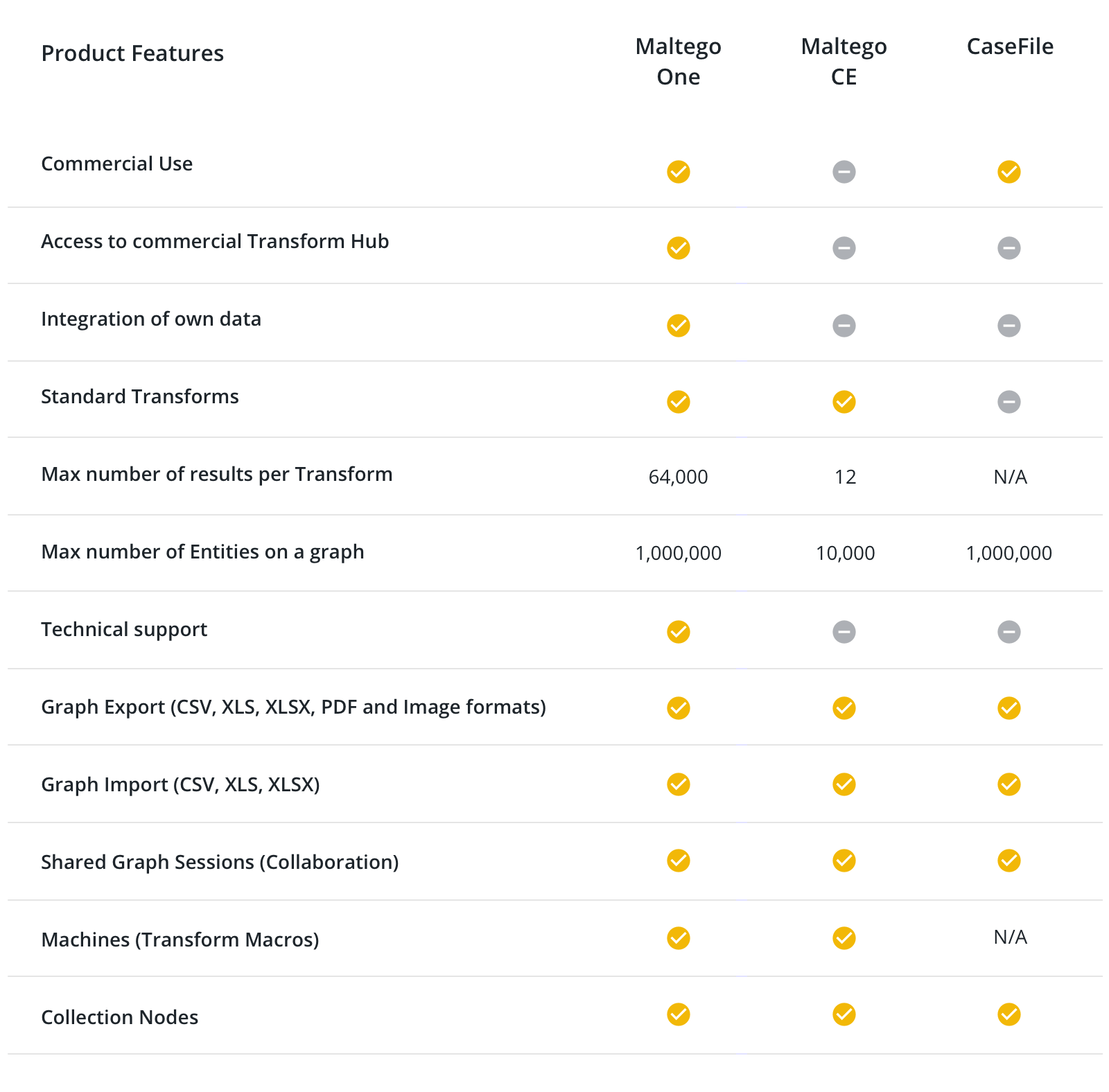Click Maltego CE dash icon for Commercial Use
1109x1092 pixels.
pyautogui.click(x=844, y=171)
